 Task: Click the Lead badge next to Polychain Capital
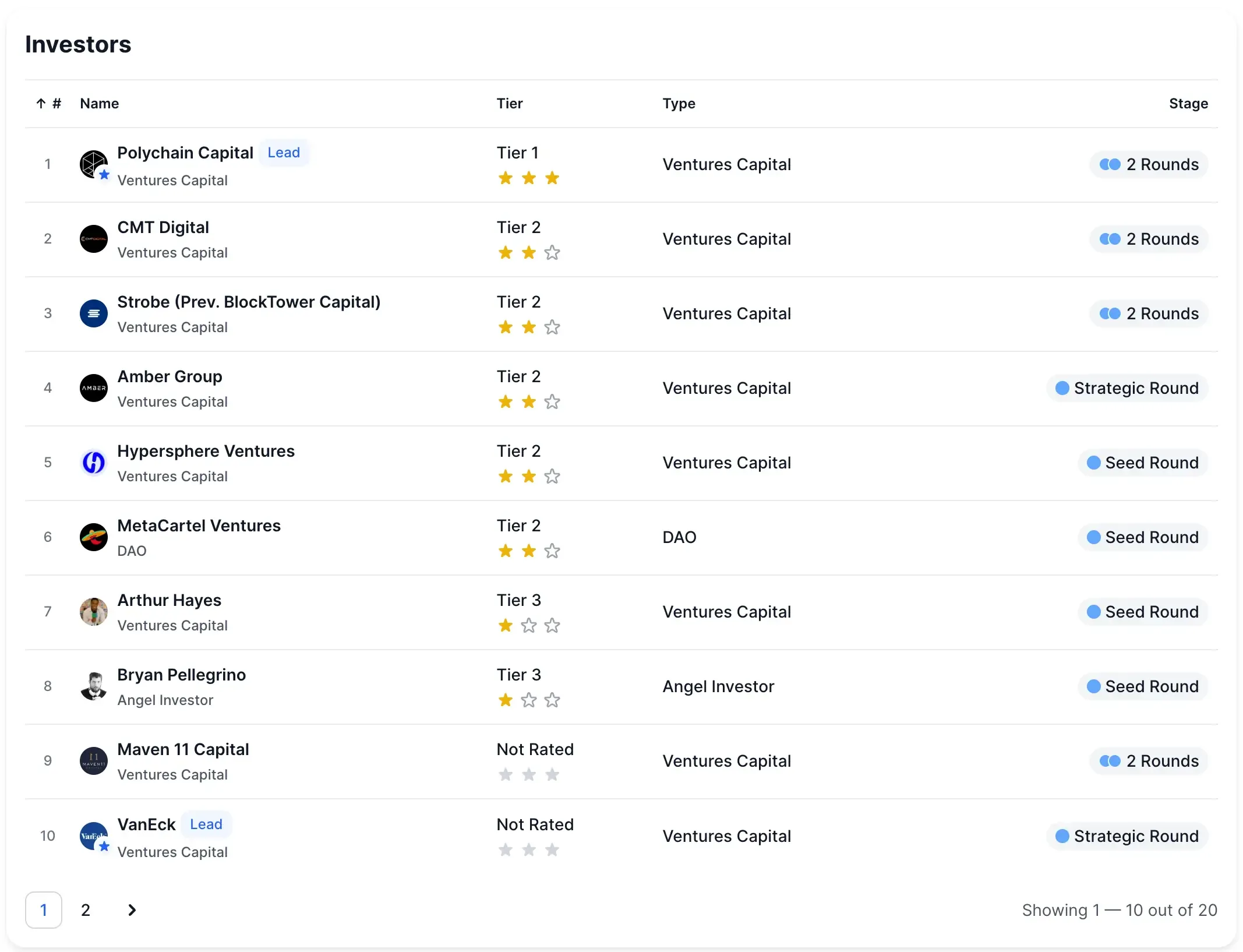[284, 153]
